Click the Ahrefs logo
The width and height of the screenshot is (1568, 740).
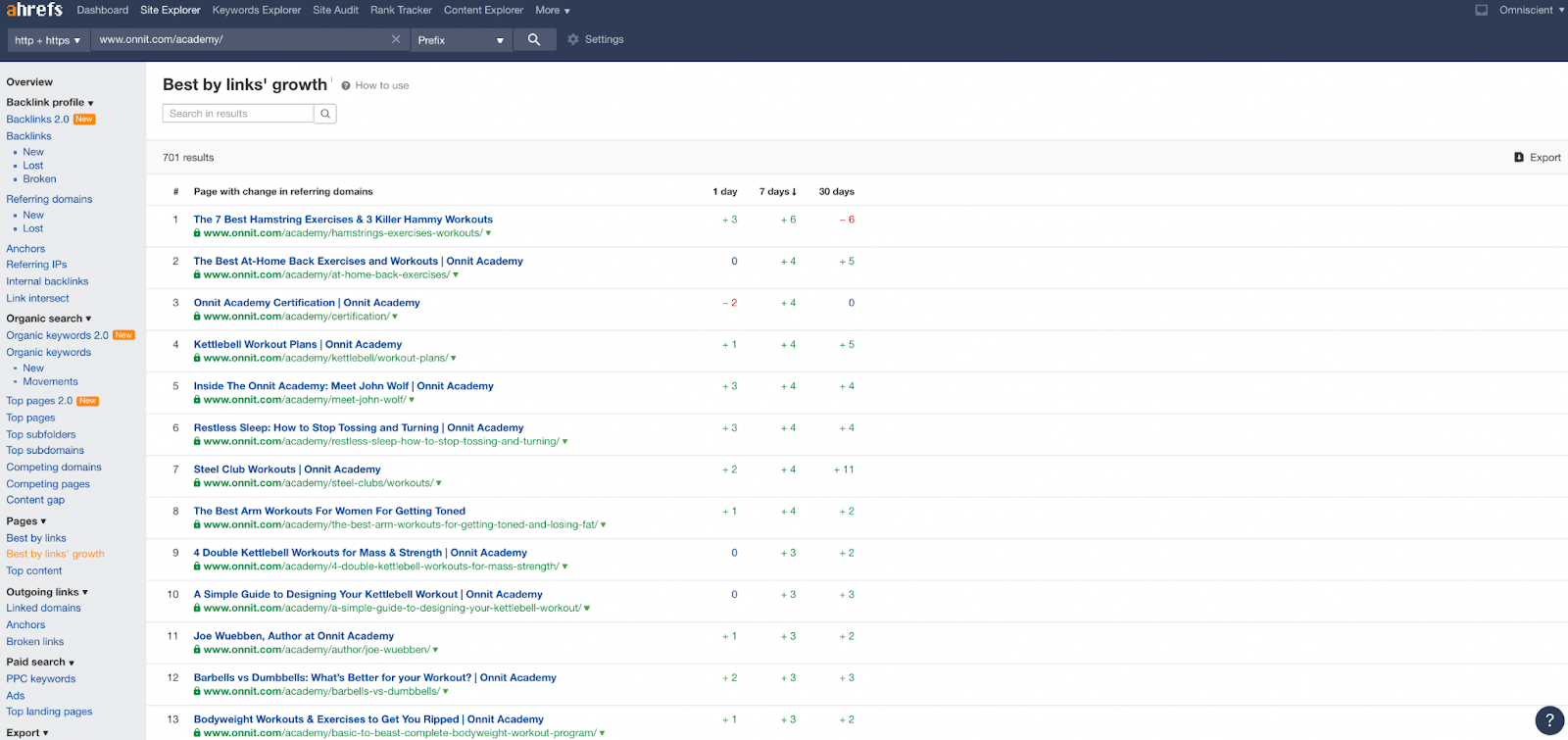(x=34, y=10)
